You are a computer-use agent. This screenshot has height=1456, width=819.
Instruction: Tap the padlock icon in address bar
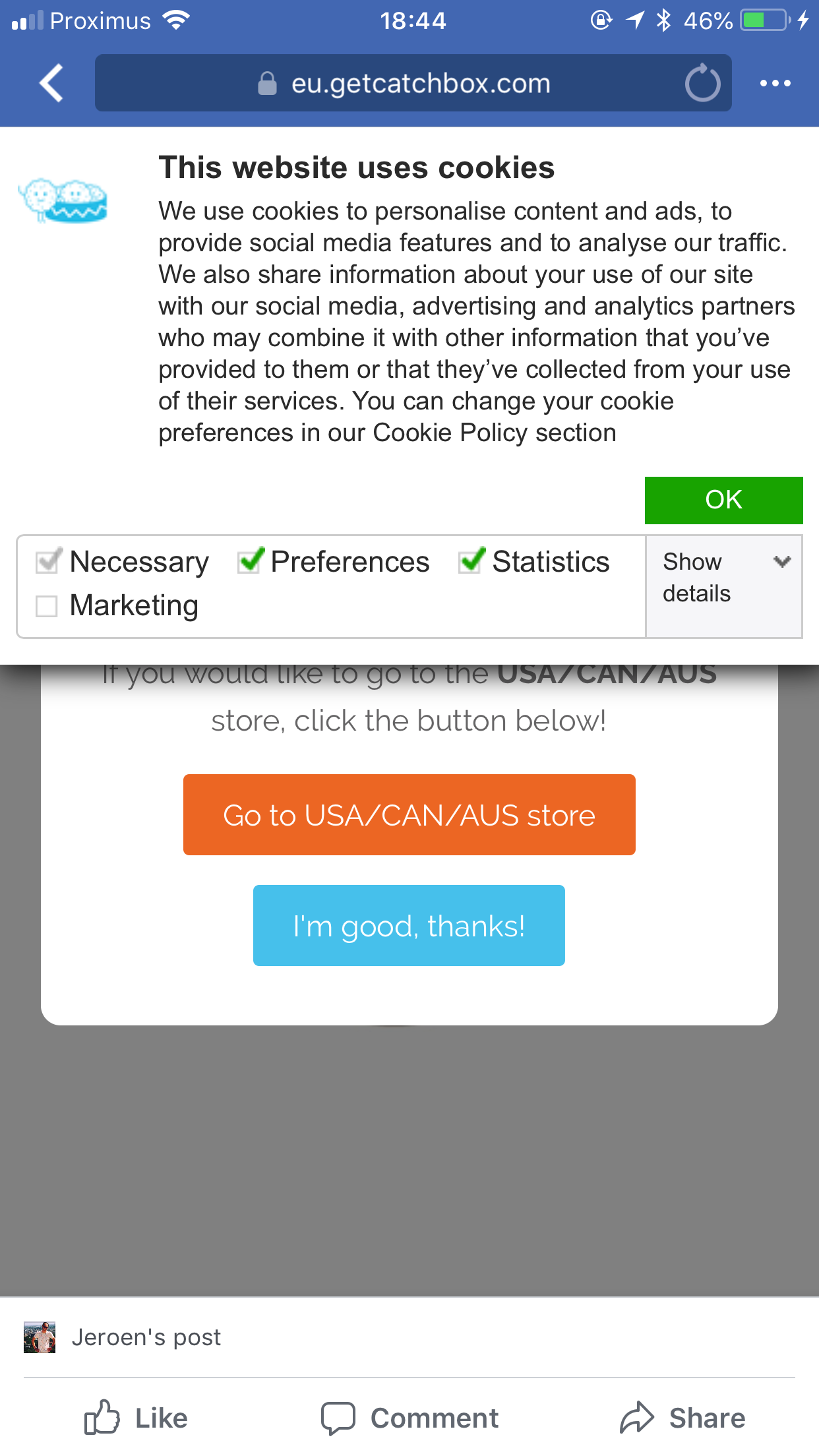click(x=267, y=84)
